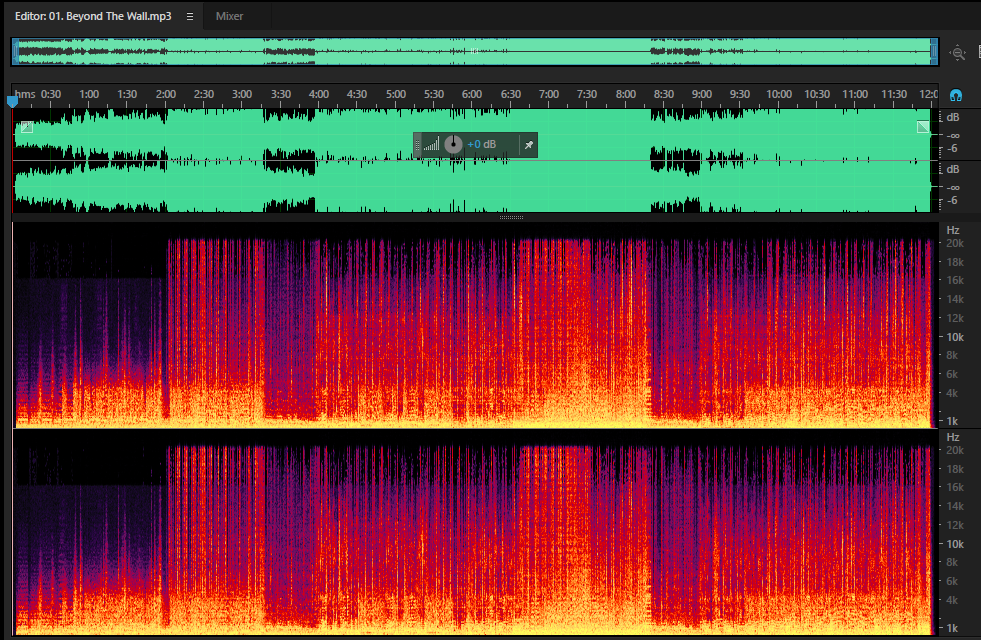Click the +0 dB gain value field
The width and height of the screenshot is (981, 640).
point(482,145)
